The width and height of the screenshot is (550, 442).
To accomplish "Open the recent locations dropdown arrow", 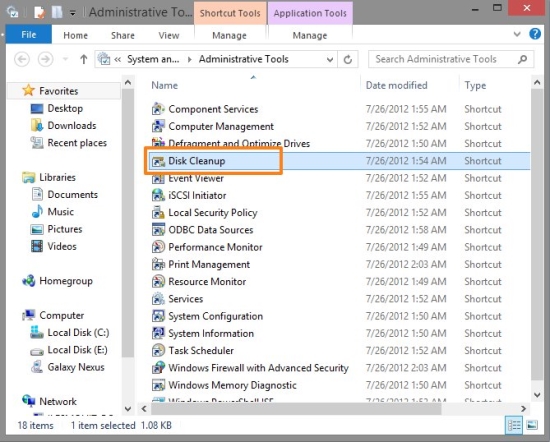I will point(65,59).
